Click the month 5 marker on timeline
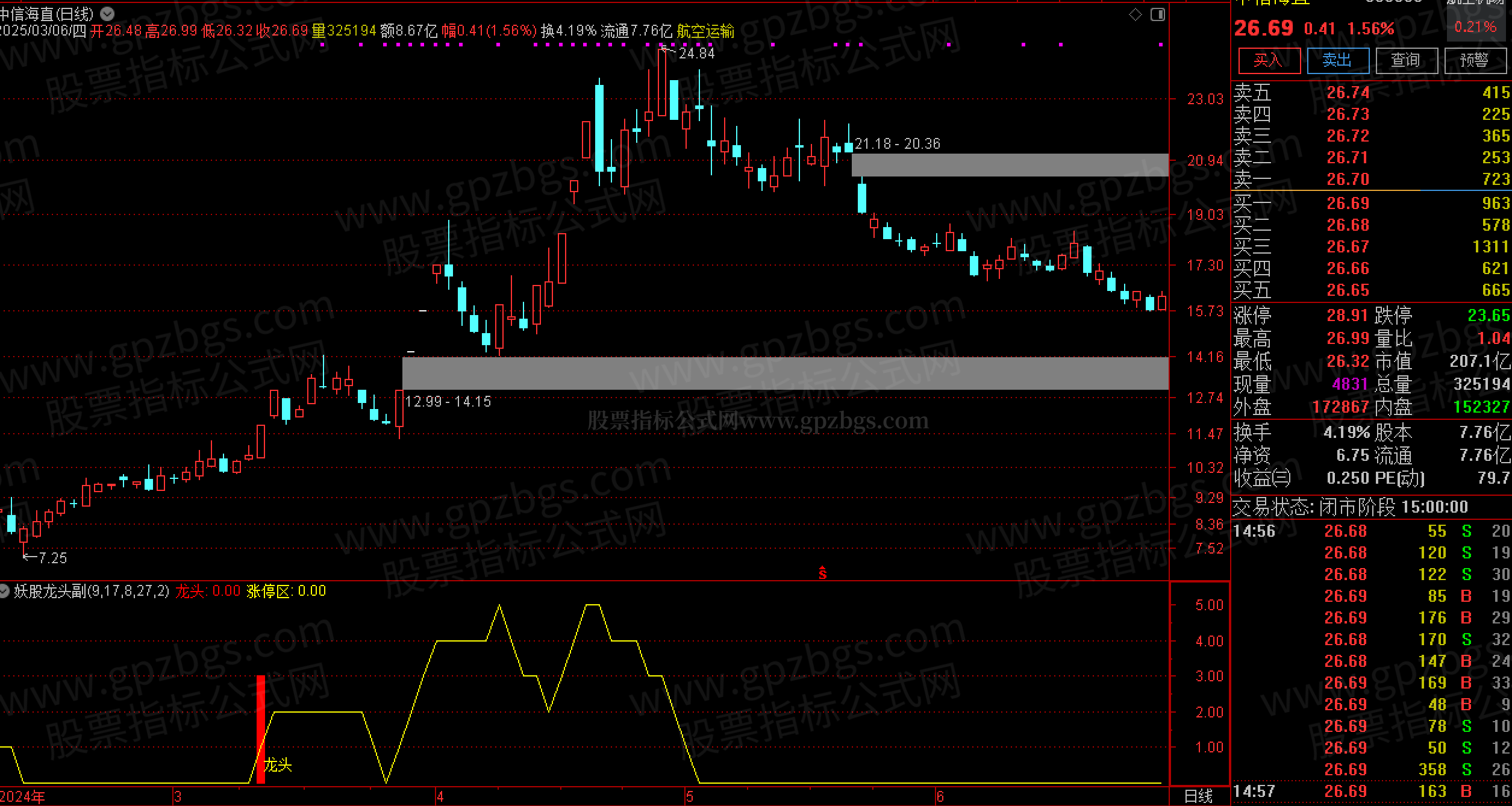 [689, 796]
